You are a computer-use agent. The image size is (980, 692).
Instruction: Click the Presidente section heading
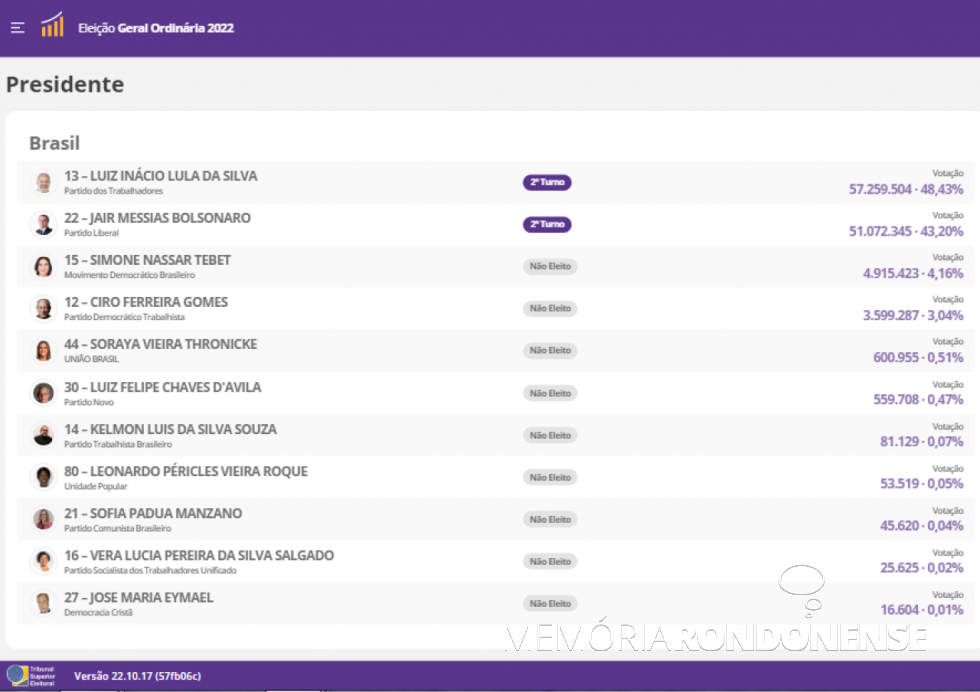pyautogui.click(x=65, y=84)
